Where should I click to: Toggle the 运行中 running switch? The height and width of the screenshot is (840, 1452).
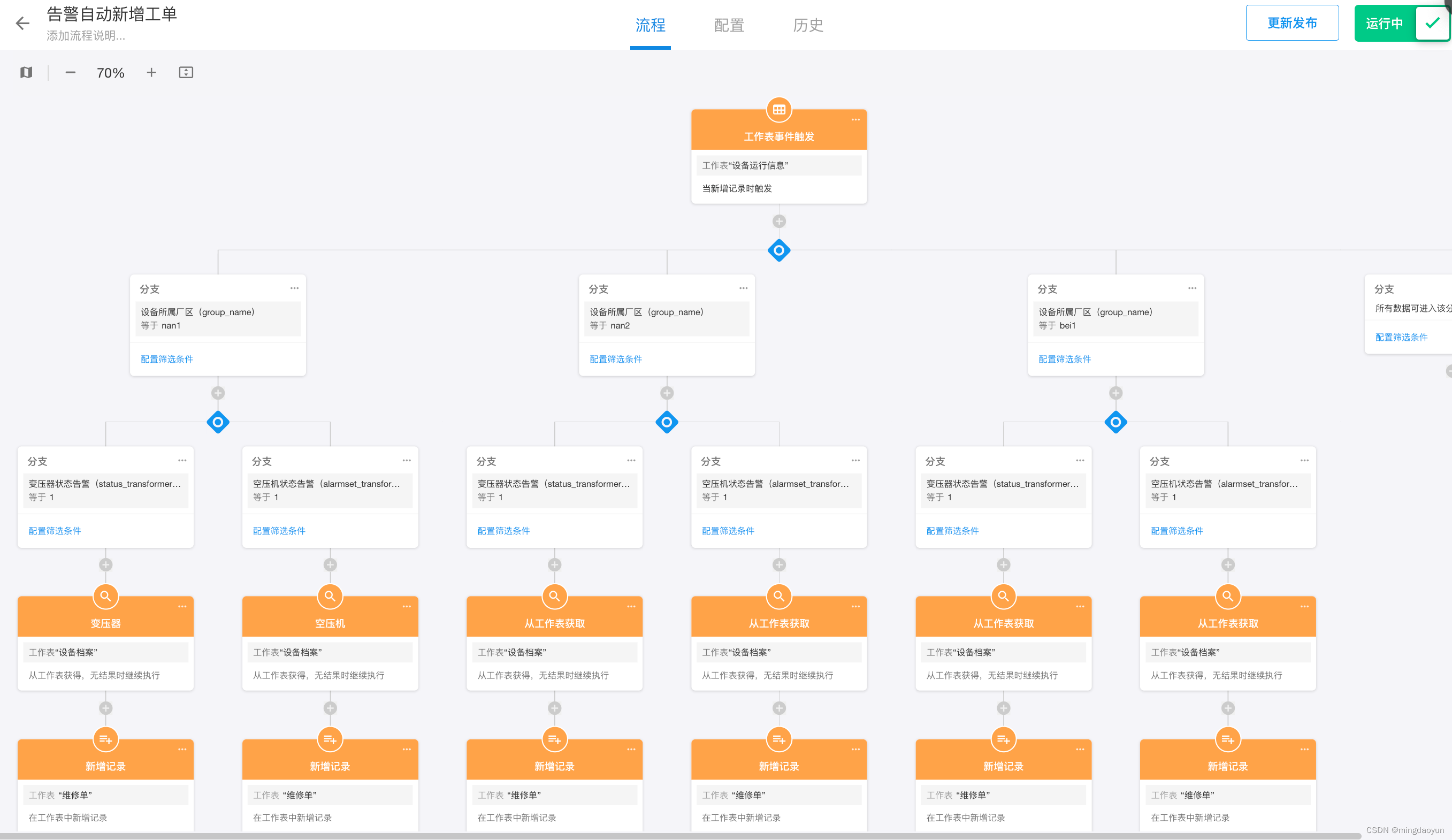click(1401, 23)
